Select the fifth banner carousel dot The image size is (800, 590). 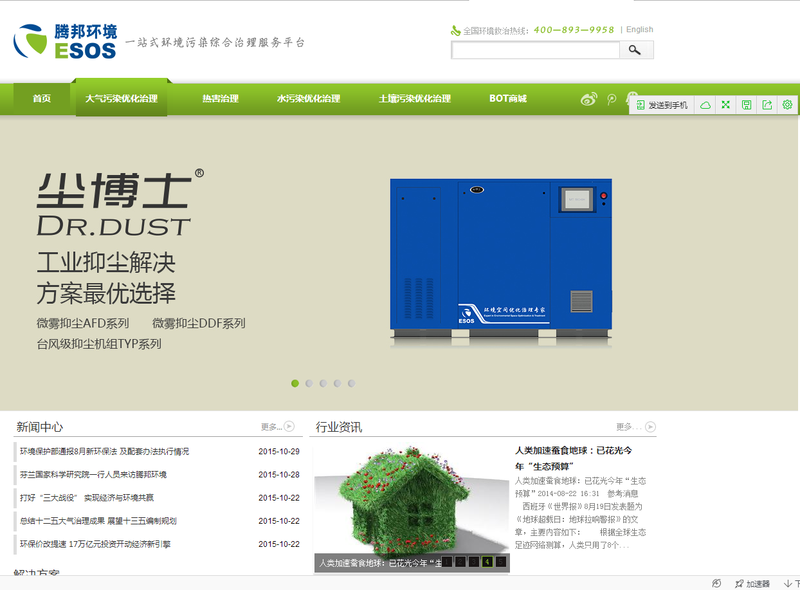pos(352,383)
